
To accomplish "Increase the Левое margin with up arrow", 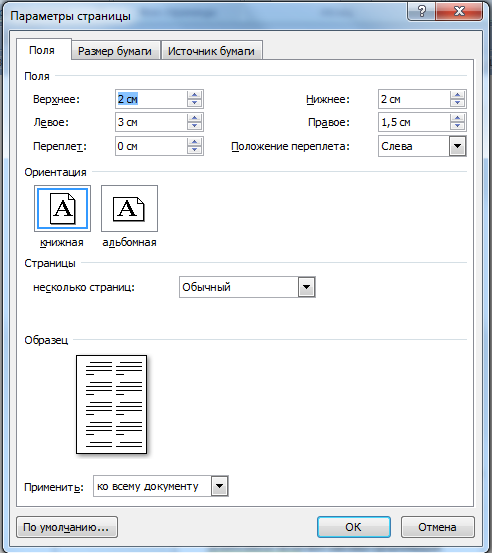I will (195, 118).
